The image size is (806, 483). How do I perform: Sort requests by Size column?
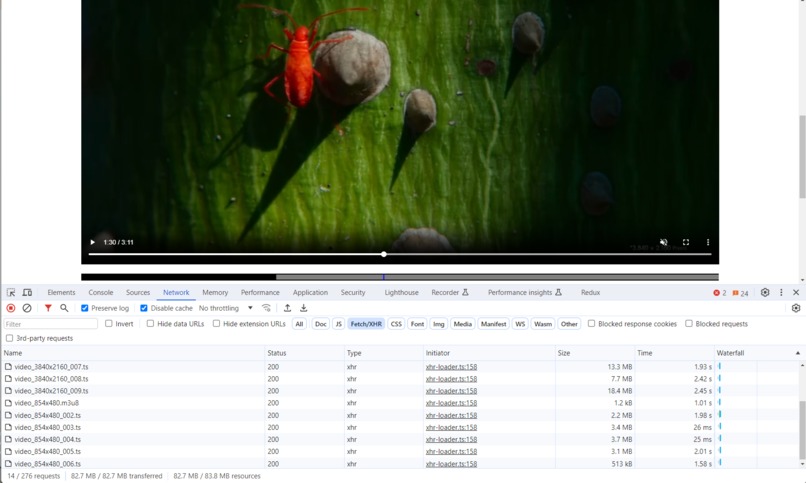coord(595,353)
